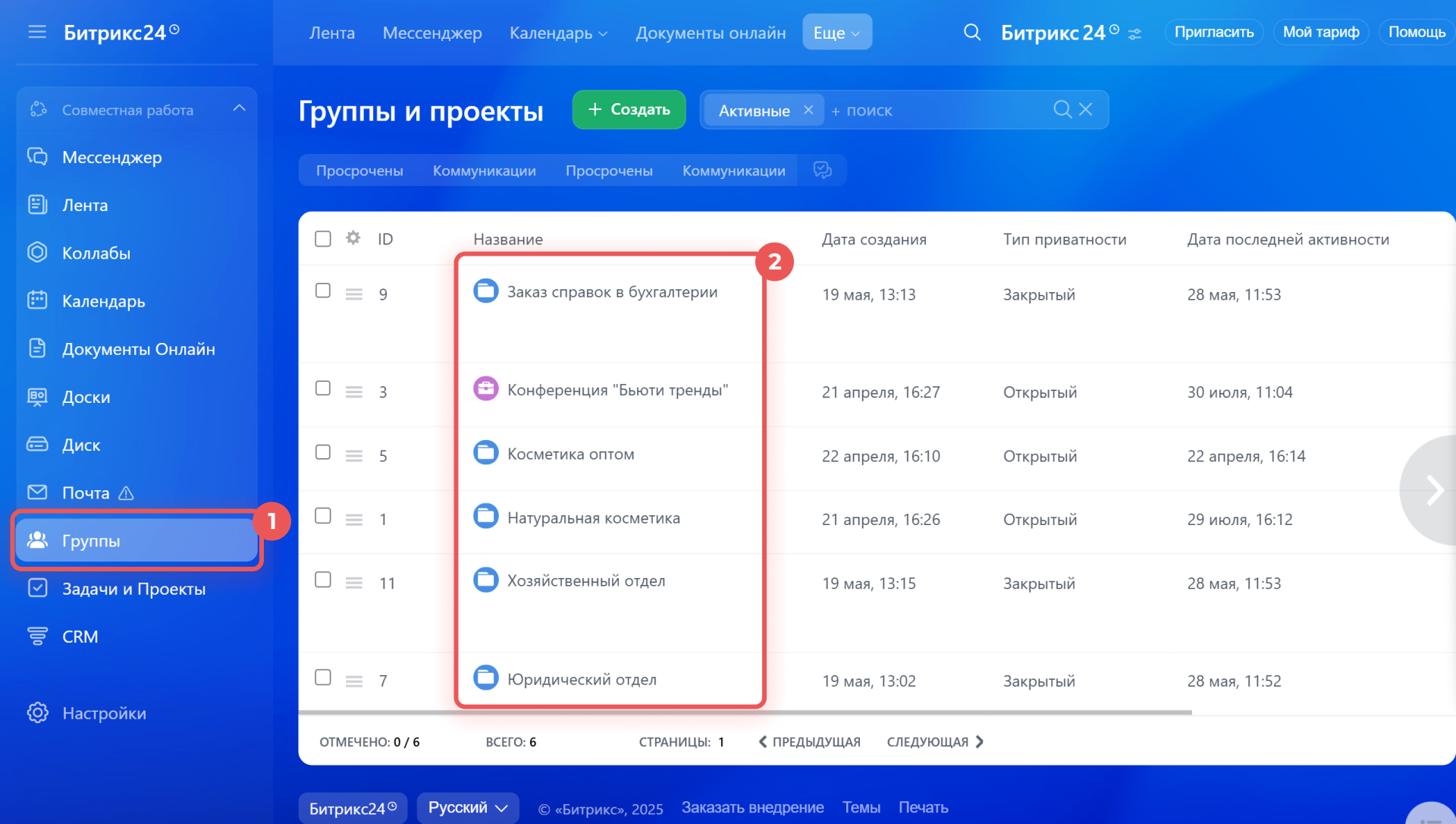Image resolution: width=1456 pixels, height=824 pixels.
Task: Click the Пригласить button
Action: pyautogui.click(x=1213, y=32)
